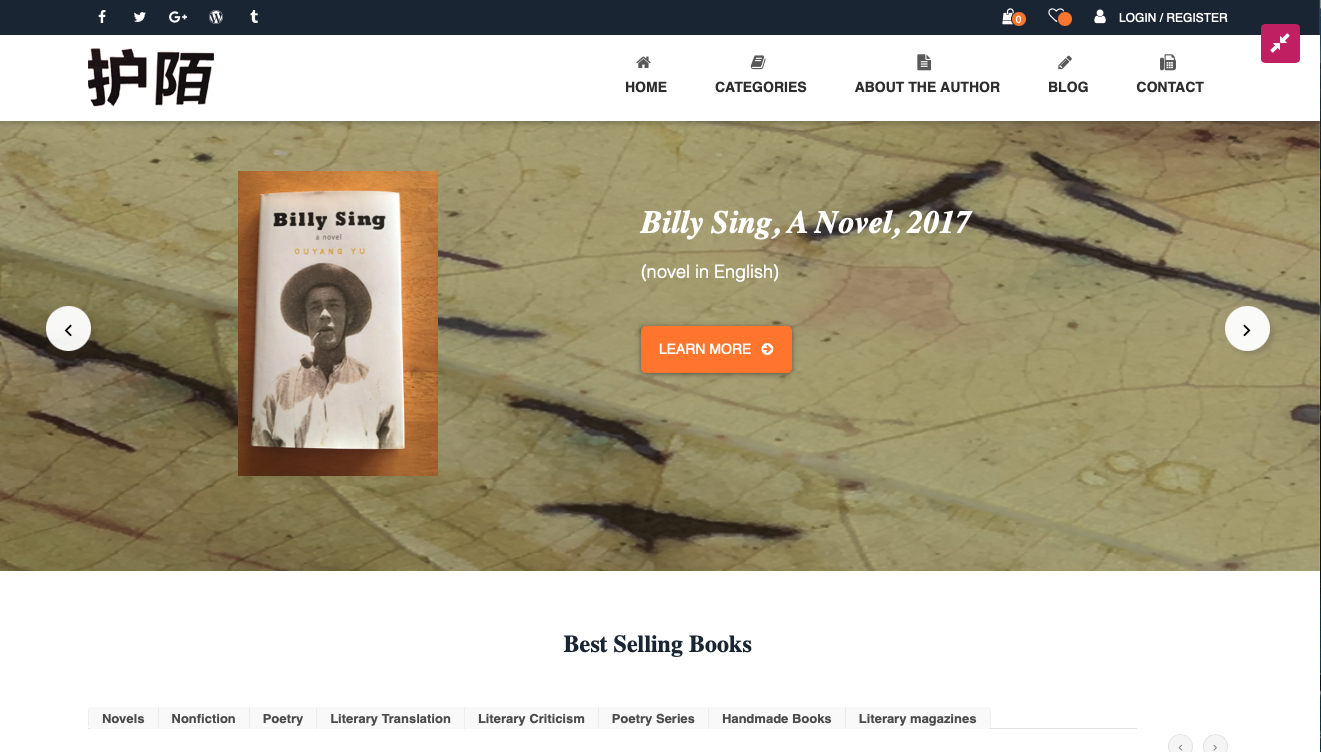This screenshot has width=1321, height=752.
Task: Open the Contact page
Action: point(1170,75)
